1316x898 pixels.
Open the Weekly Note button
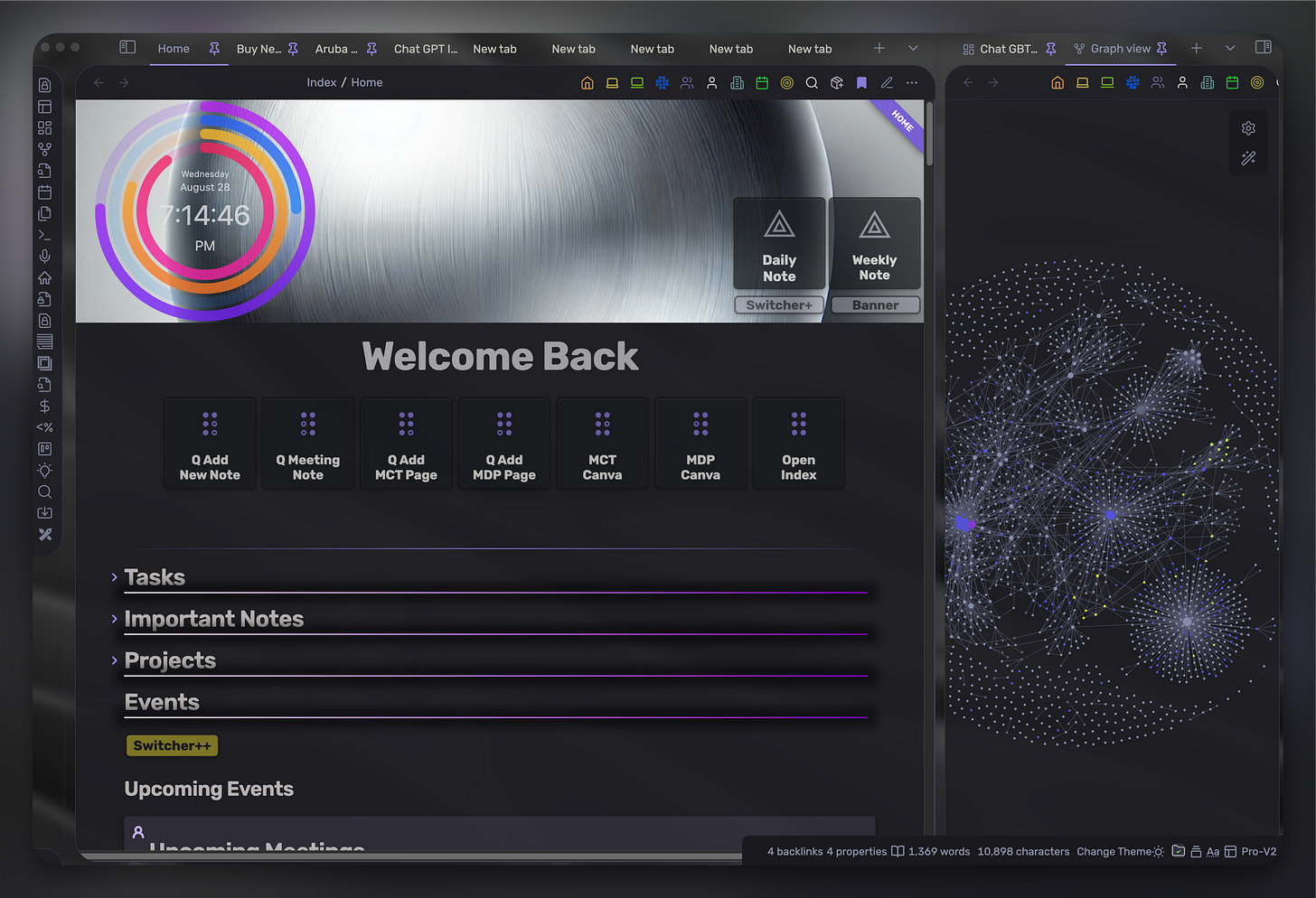(x=875, y=244)
